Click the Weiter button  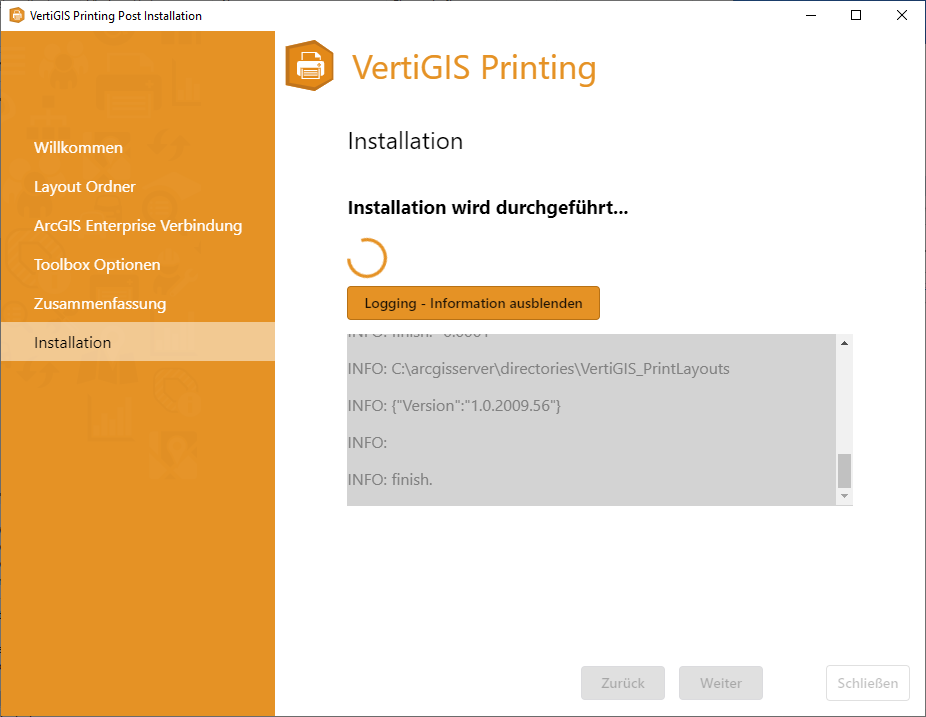pos(720,683)
